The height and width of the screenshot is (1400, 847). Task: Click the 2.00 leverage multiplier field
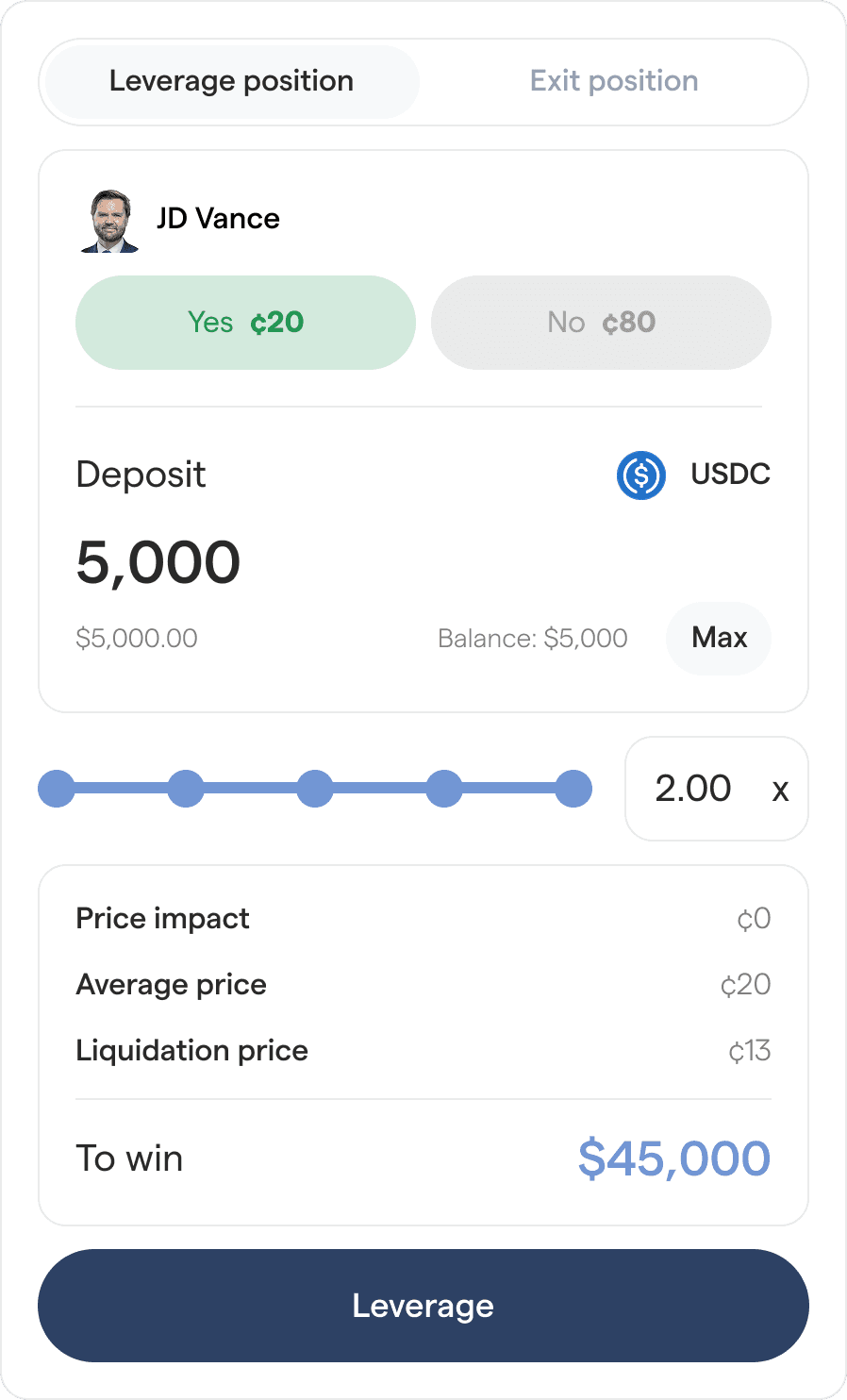pos(693,789)
